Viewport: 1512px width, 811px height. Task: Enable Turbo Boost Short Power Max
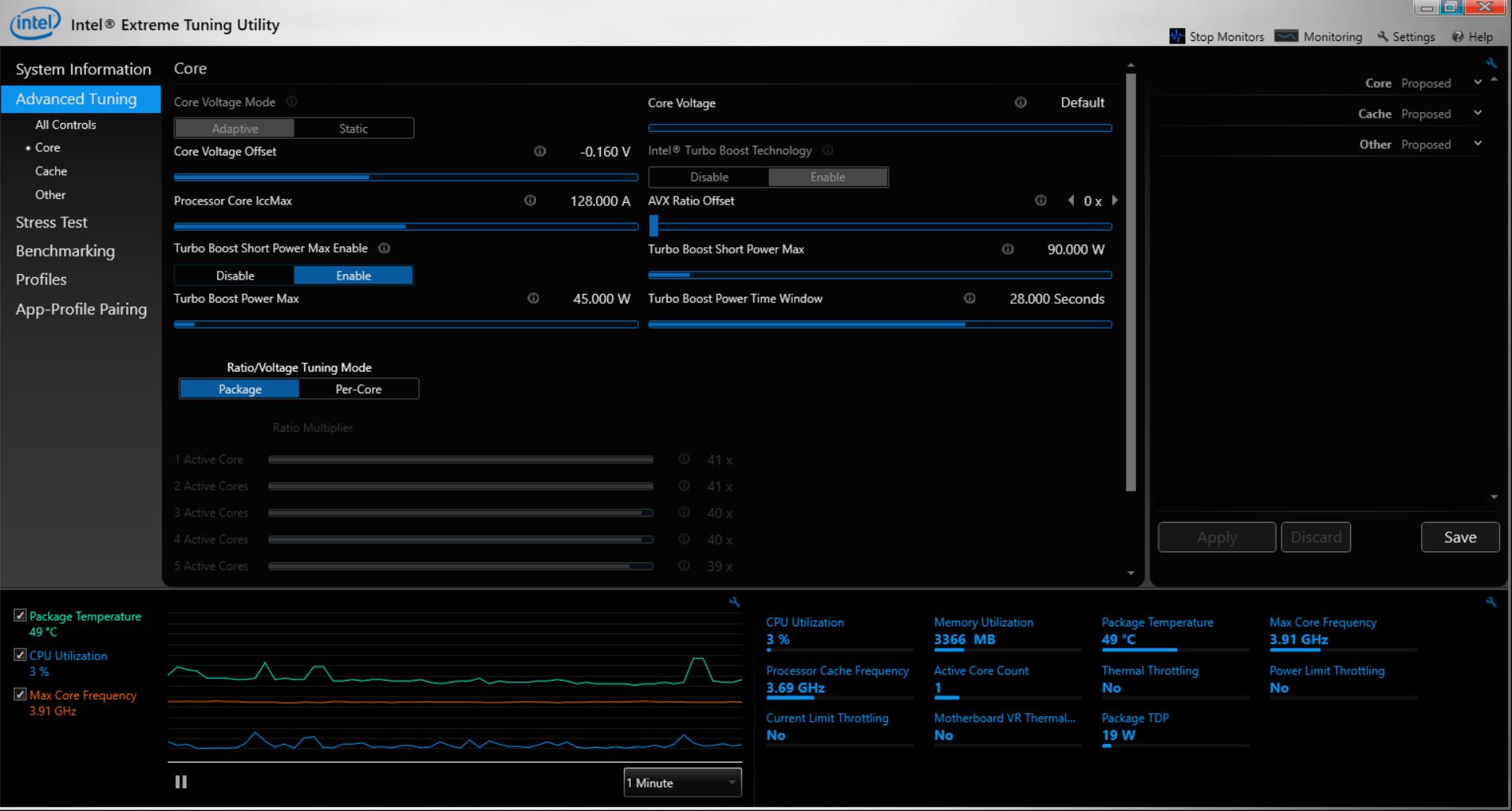point(353,275)
